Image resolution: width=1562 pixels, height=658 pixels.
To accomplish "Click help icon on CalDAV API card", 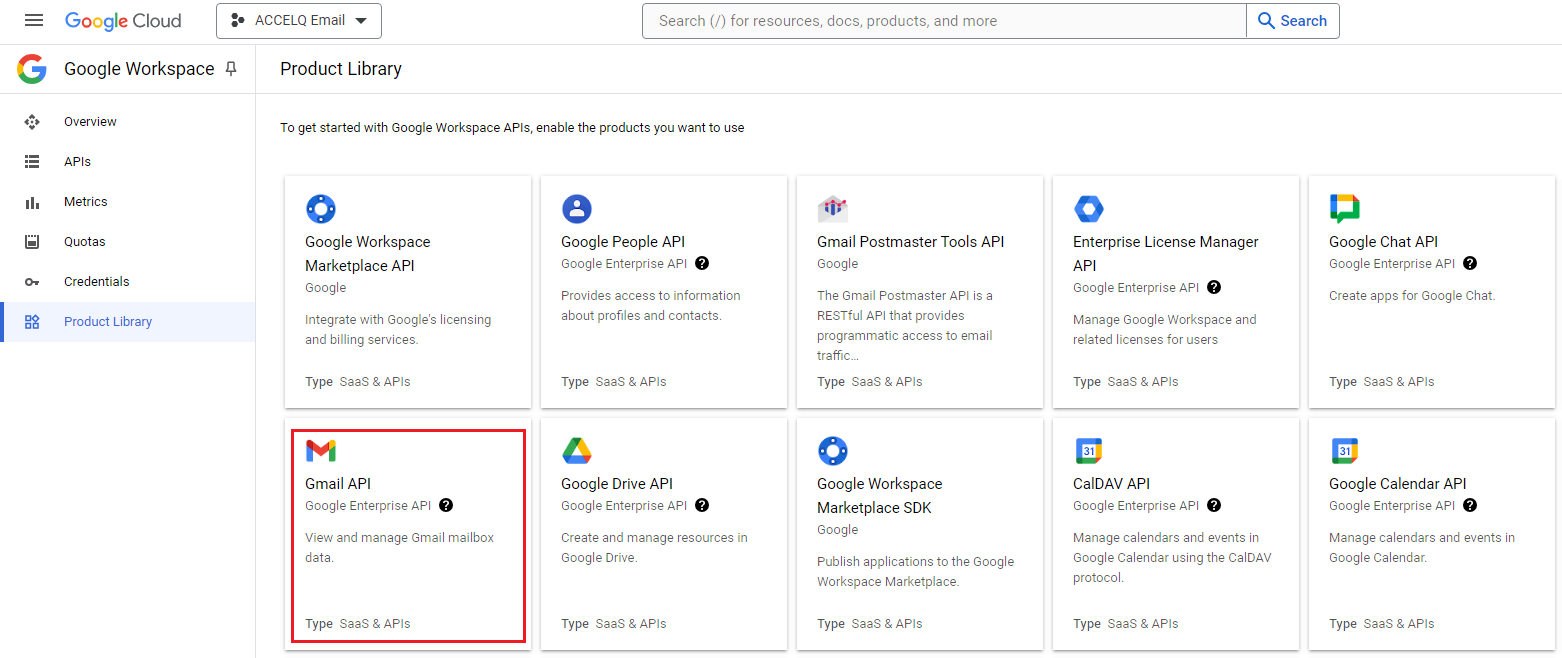I will (x=1214, y=506).
